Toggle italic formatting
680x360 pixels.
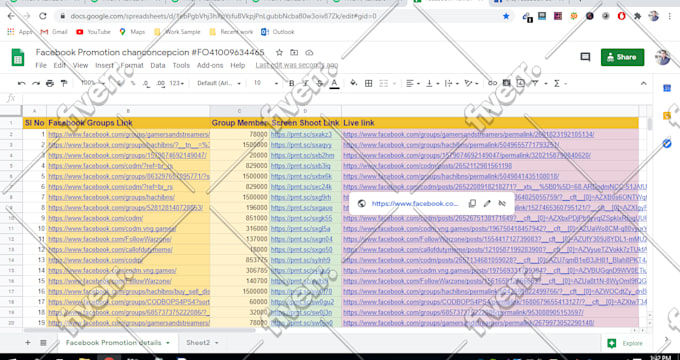305,83
